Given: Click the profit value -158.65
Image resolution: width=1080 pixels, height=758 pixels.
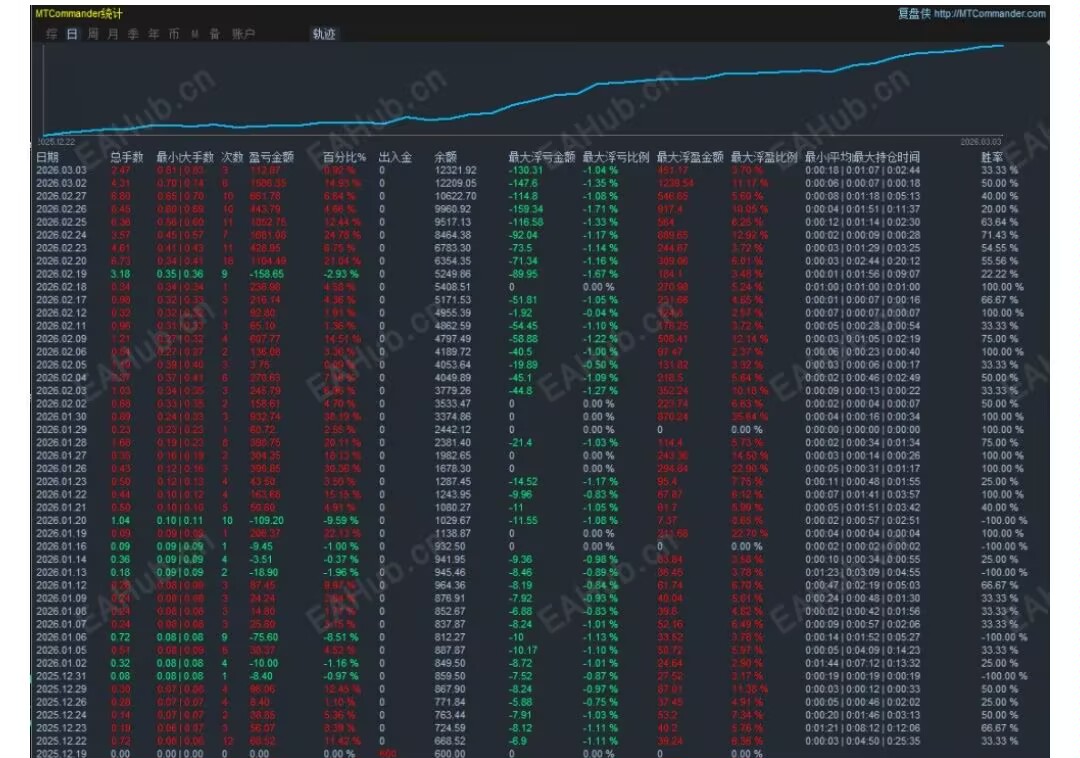Looking at the screenshot, I should pos(266,274).
